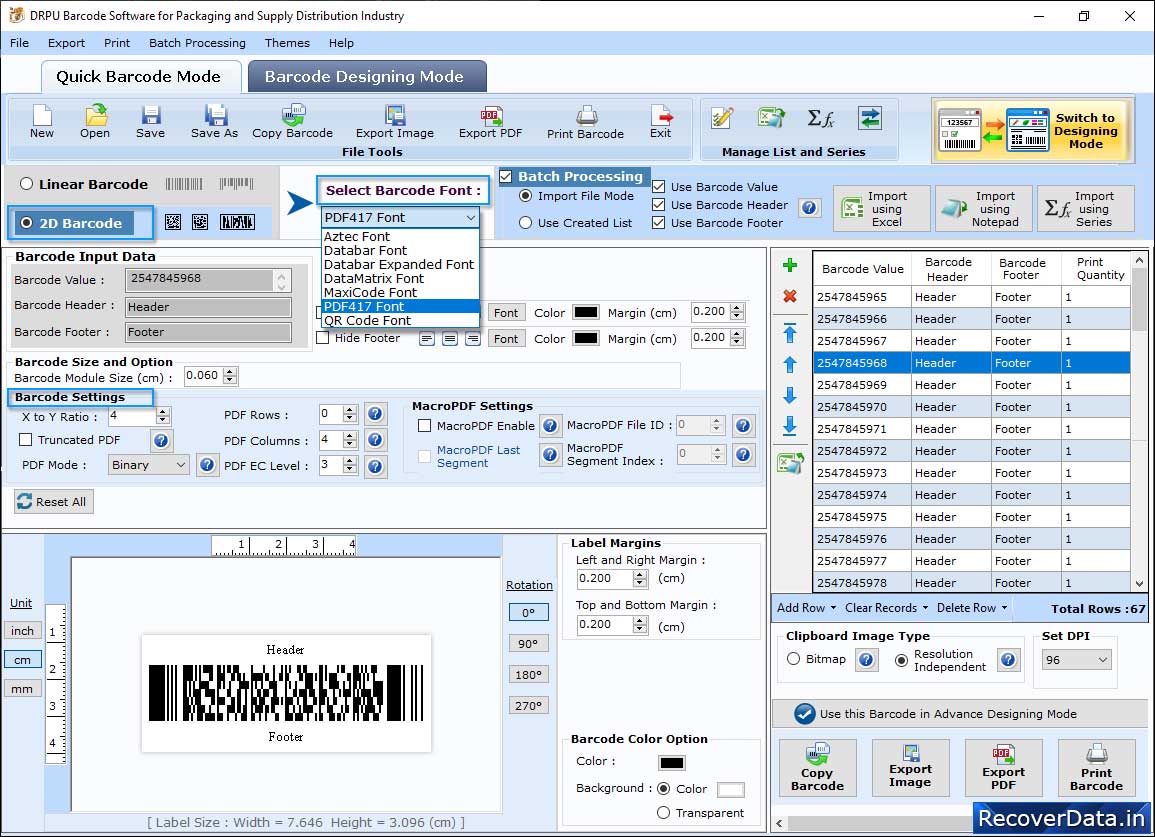Open the File menu
The image size is (1155, 837).
tap(20, 43)
